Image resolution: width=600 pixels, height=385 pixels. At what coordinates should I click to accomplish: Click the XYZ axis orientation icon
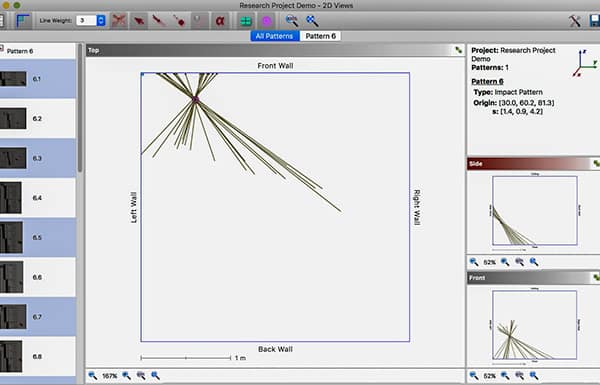click(x=585, y=63)
